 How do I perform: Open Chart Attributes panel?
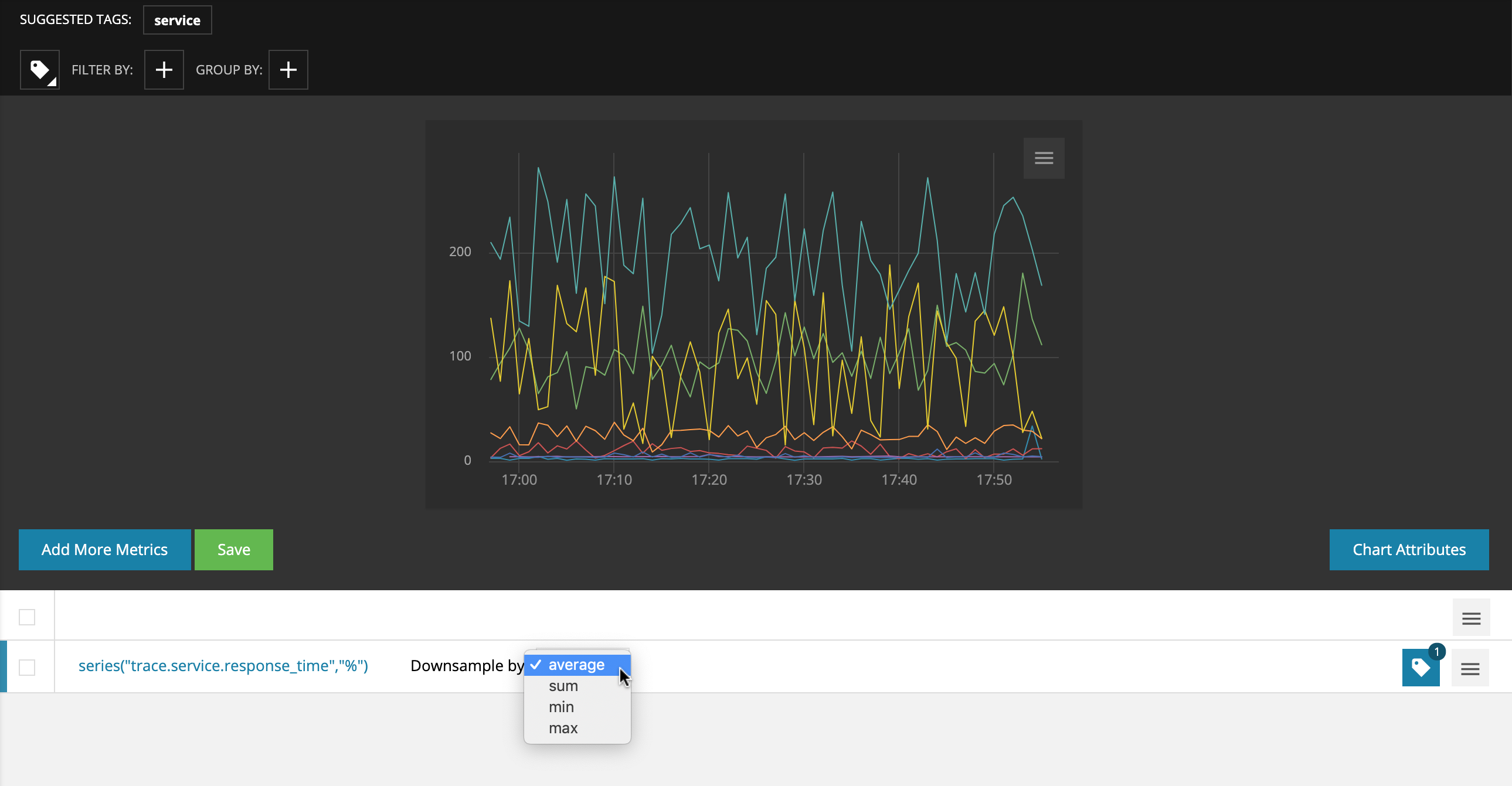[1408, 549]
